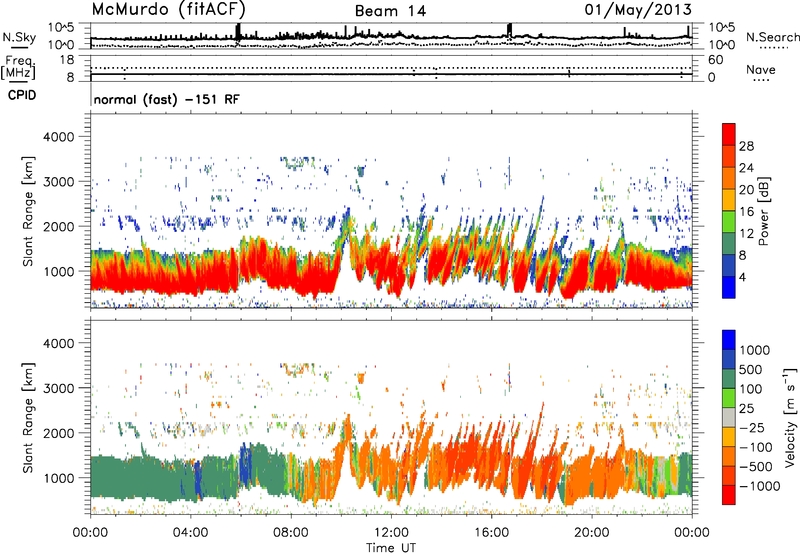Click the 04:00 time axis tick label
This screenshot has width=800, height=554.
click(190, 533)
